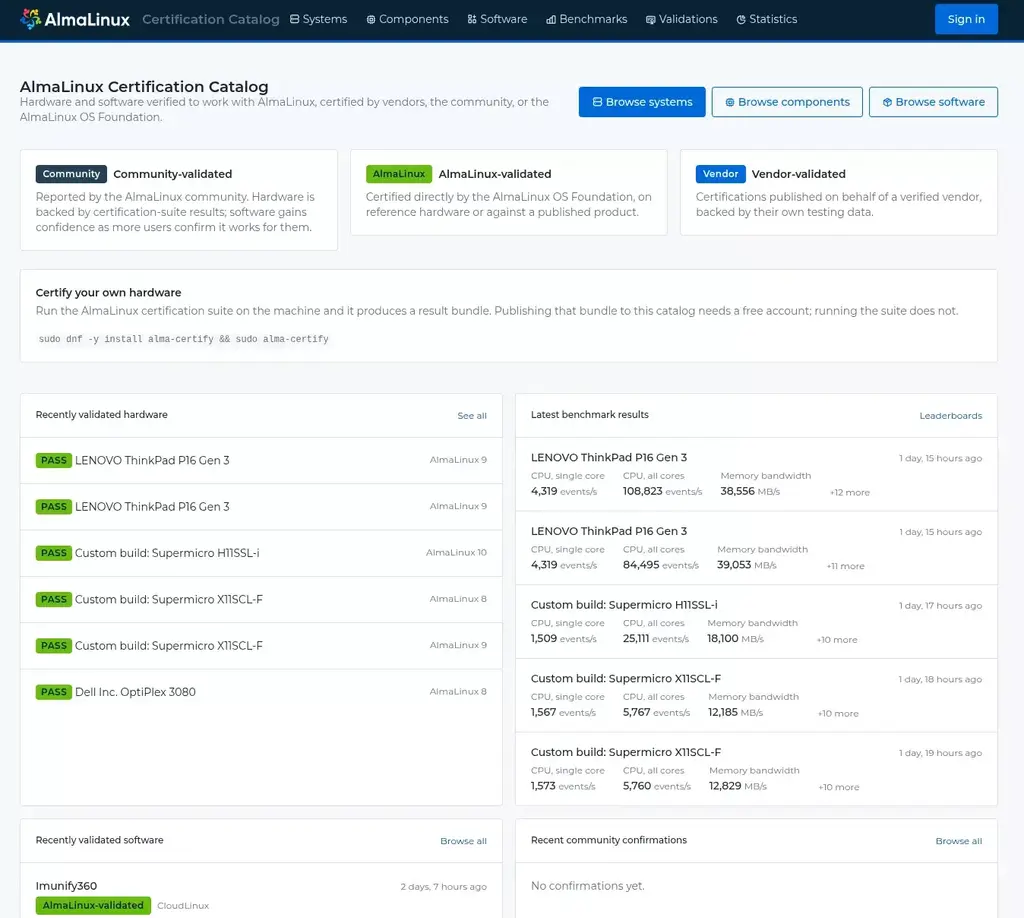Screen dimensions: 1024x918
Task: Click the '39,053' memory bandwidth value
Action: click(x=734, y=565)
